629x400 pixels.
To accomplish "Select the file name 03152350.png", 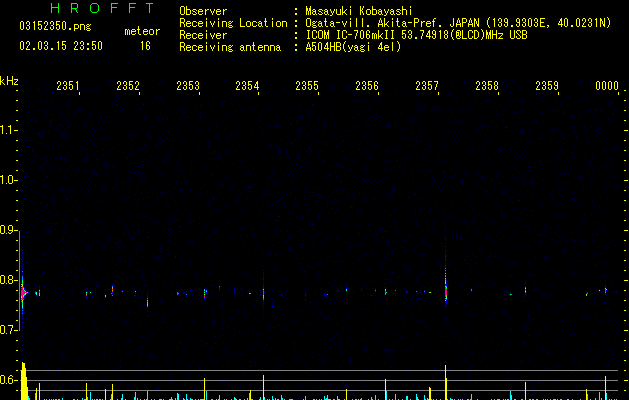I will coord(55,27).
